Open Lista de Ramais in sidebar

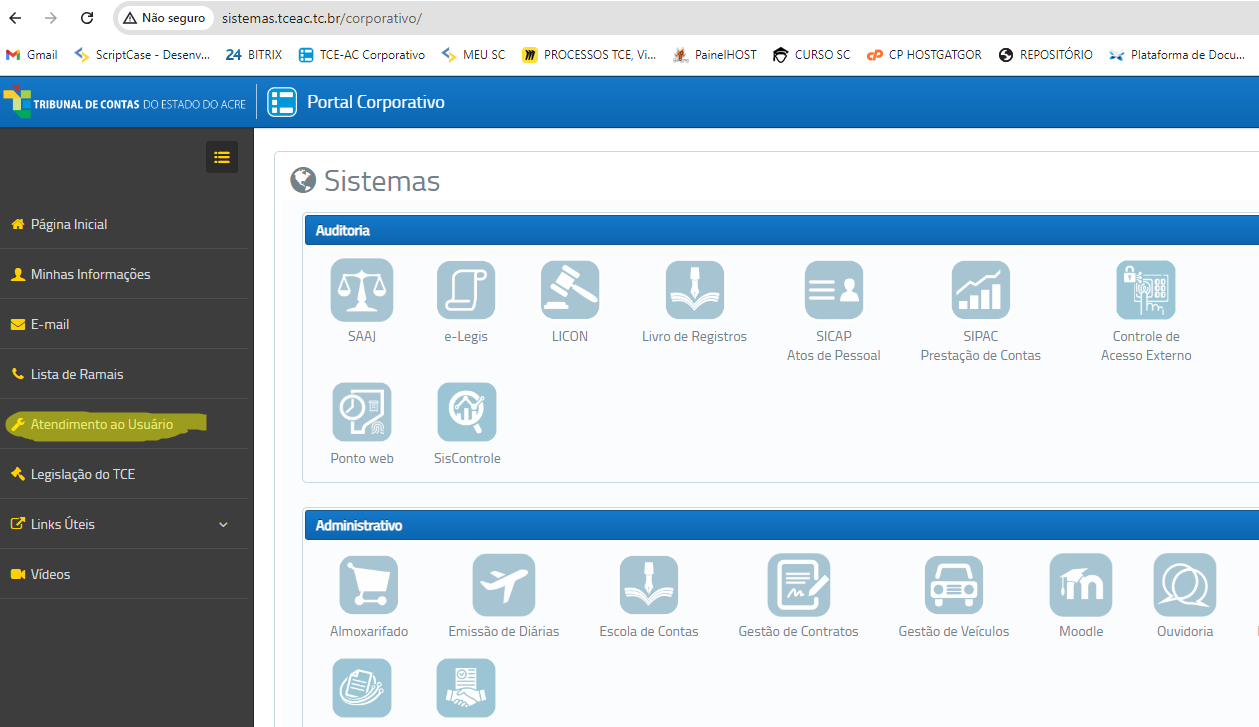[124, 374]
